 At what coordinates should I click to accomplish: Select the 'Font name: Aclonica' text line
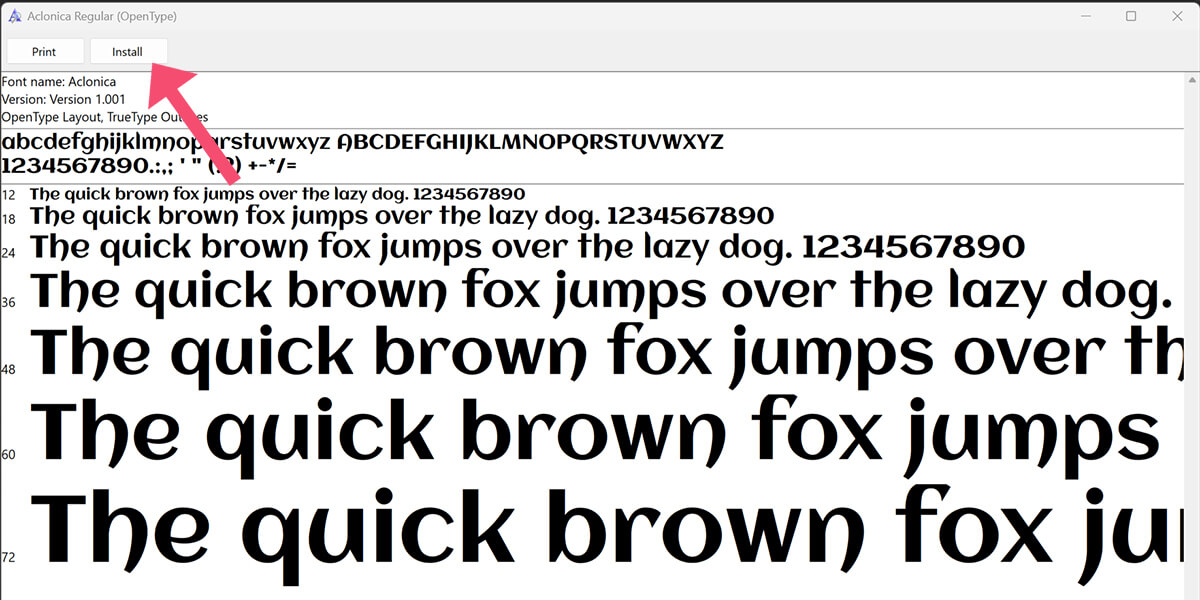[x=59, y=82]
